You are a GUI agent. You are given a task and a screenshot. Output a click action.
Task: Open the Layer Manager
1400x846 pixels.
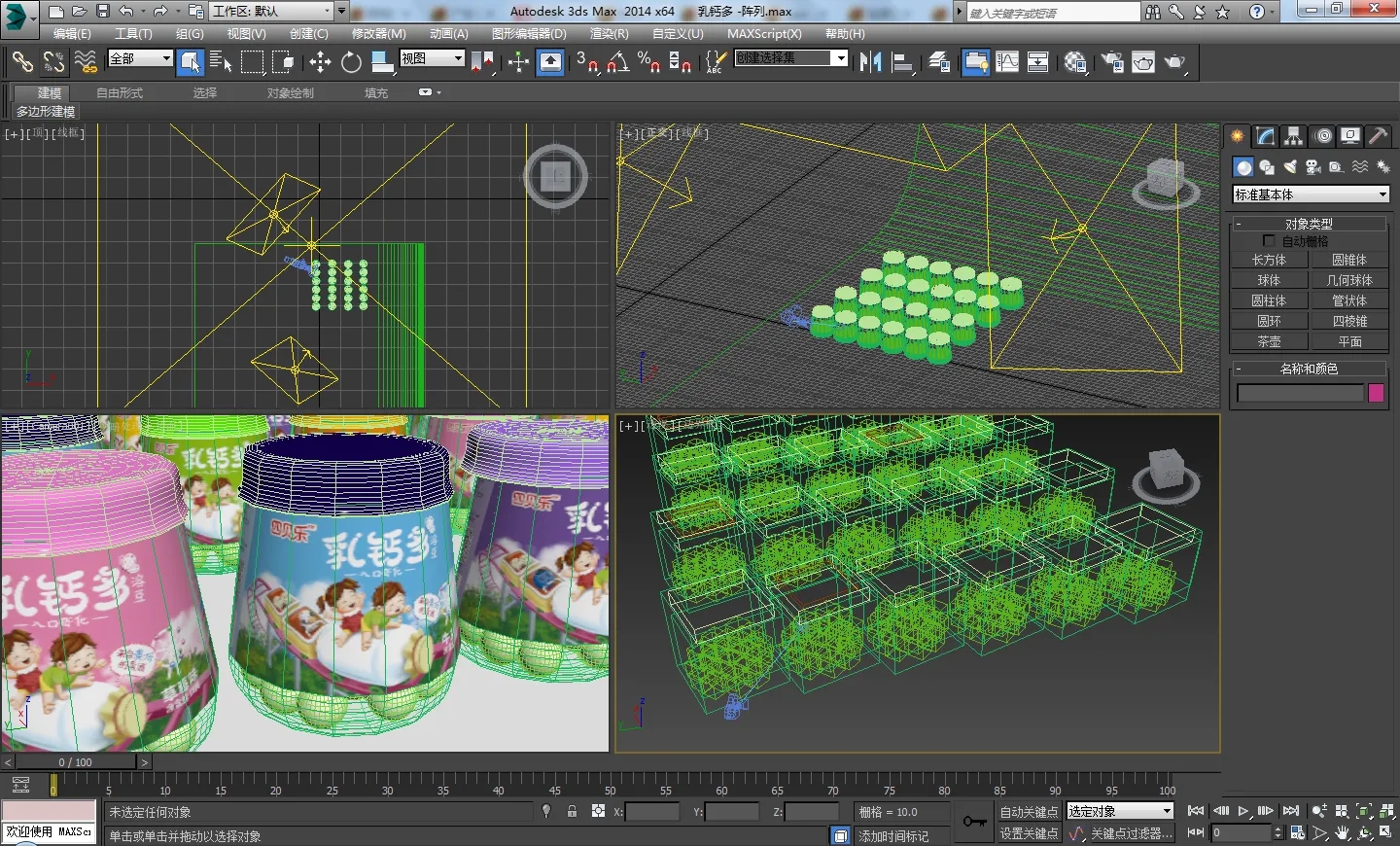click(939, 62)
